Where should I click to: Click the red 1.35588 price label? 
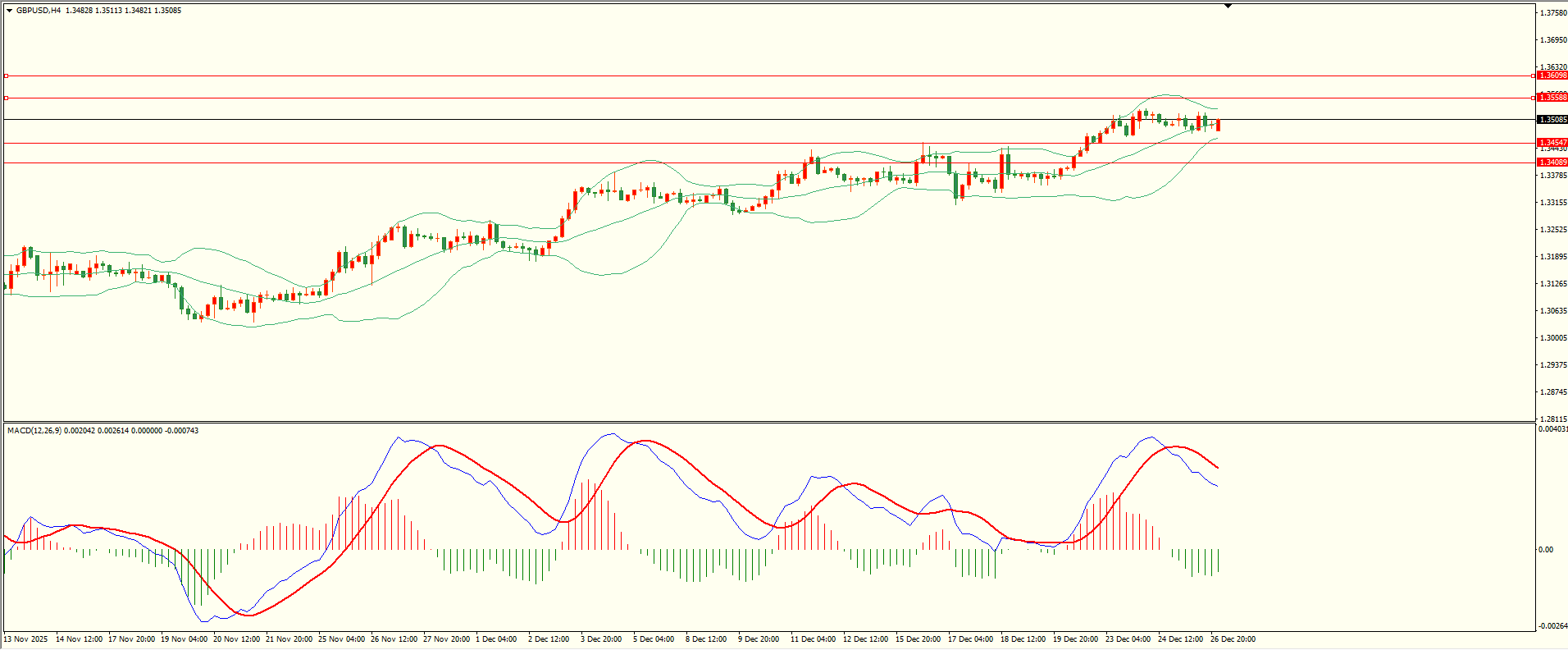point(1552,98)
